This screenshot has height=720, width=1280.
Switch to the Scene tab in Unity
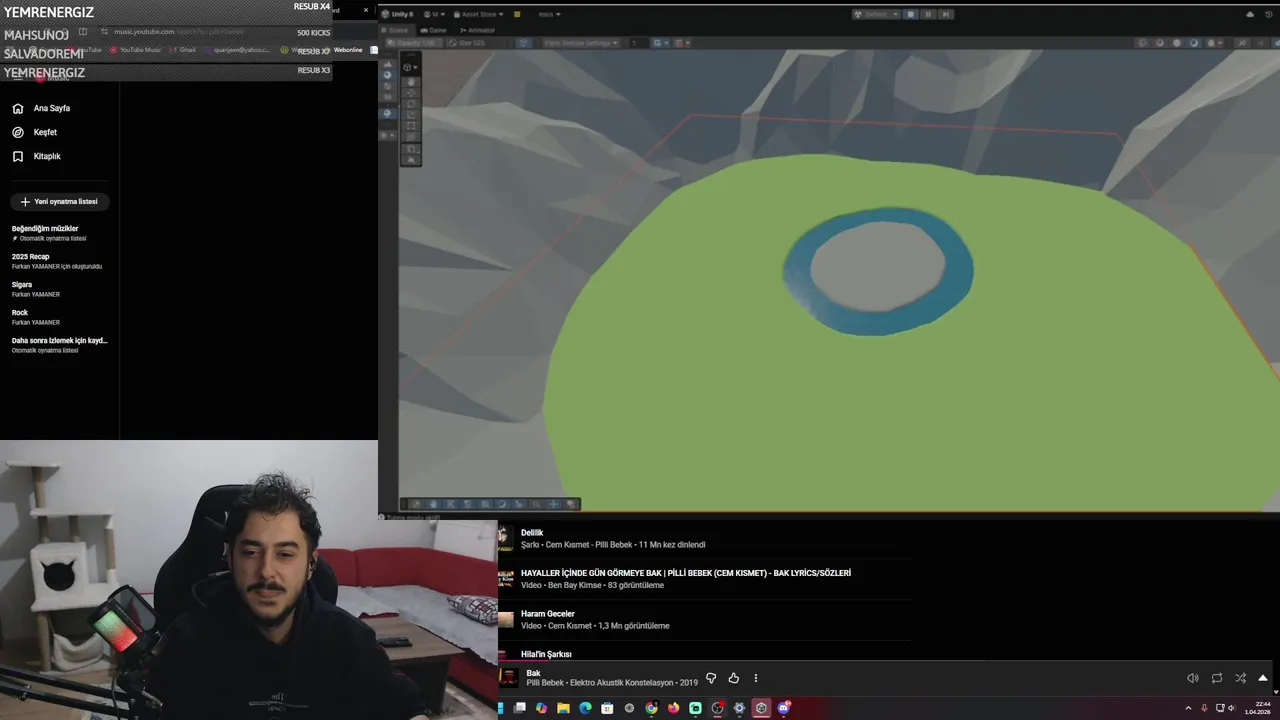coord(397,30)
